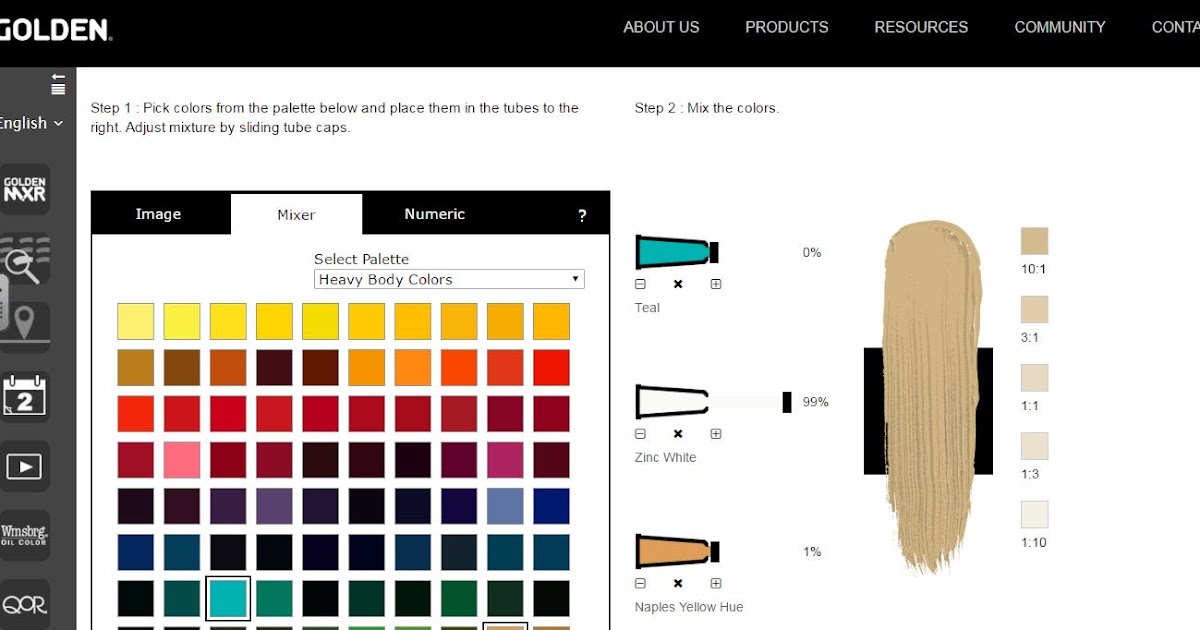Decrease Teal amount with the minus button
1200x630 pixels.
tap(639, 283)
